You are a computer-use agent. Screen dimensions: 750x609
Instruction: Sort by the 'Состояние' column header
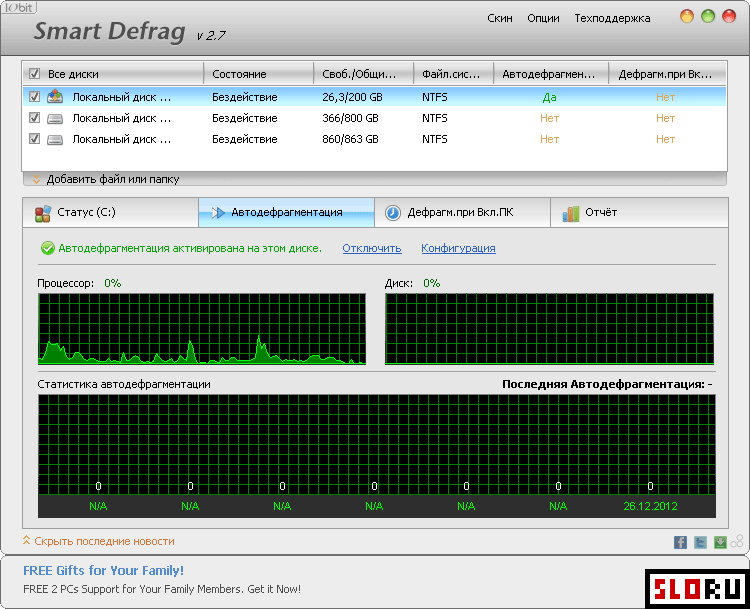[259, 74]
